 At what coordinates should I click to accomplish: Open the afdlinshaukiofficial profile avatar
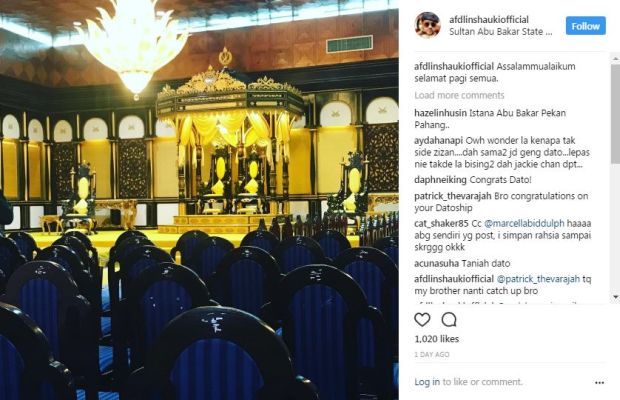click(427, 25)
